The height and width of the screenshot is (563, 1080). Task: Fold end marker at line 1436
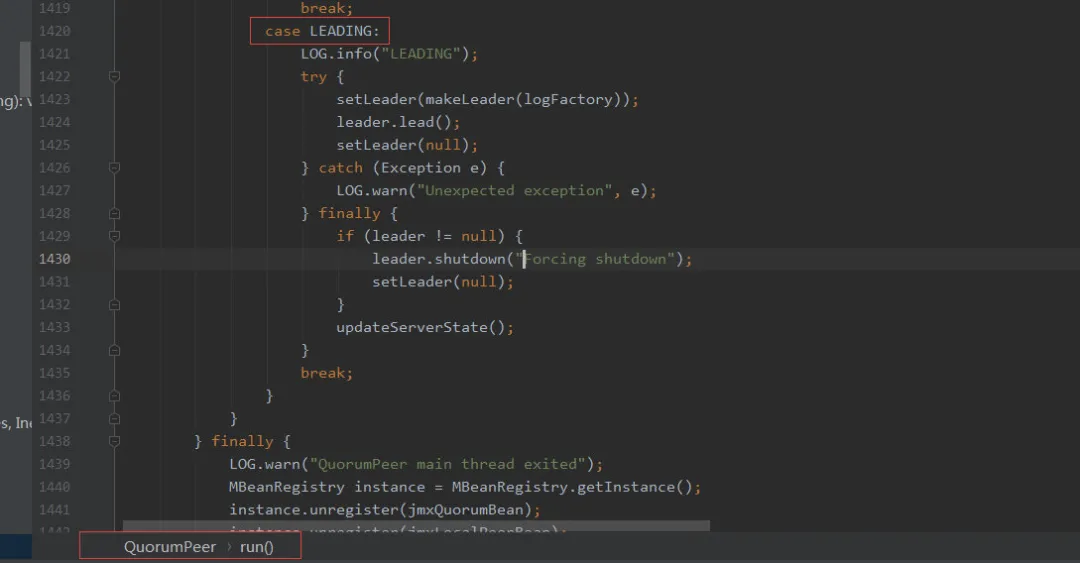click(x=115, y=396)
